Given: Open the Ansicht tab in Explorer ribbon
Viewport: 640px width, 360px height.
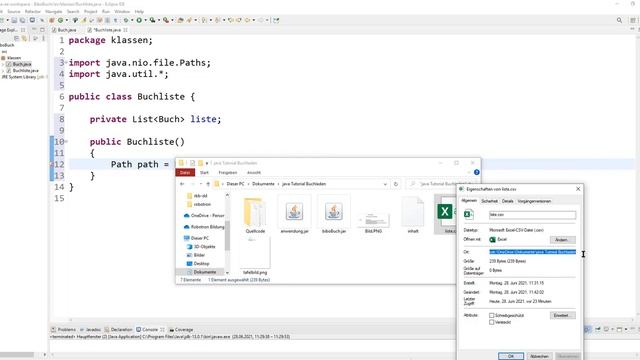Looking at the screenshot, I should [254, 173].
